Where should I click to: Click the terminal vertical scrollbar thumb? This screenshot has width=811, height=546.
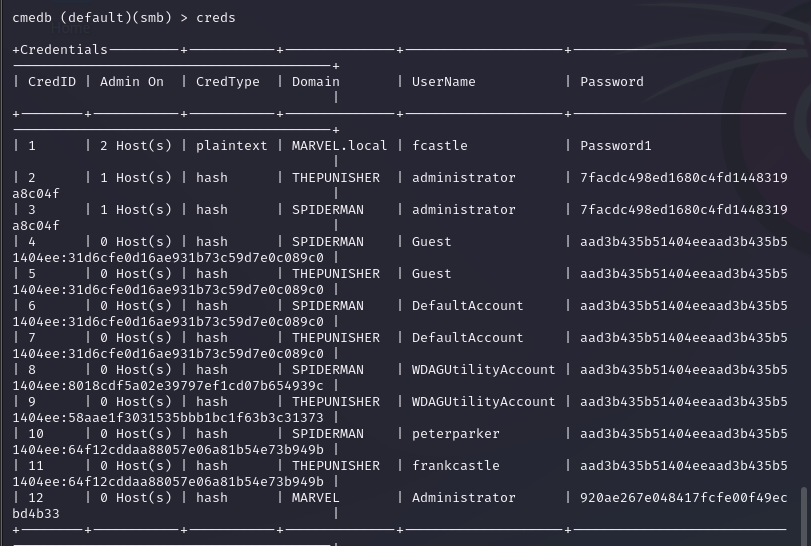tap(804, 516)
